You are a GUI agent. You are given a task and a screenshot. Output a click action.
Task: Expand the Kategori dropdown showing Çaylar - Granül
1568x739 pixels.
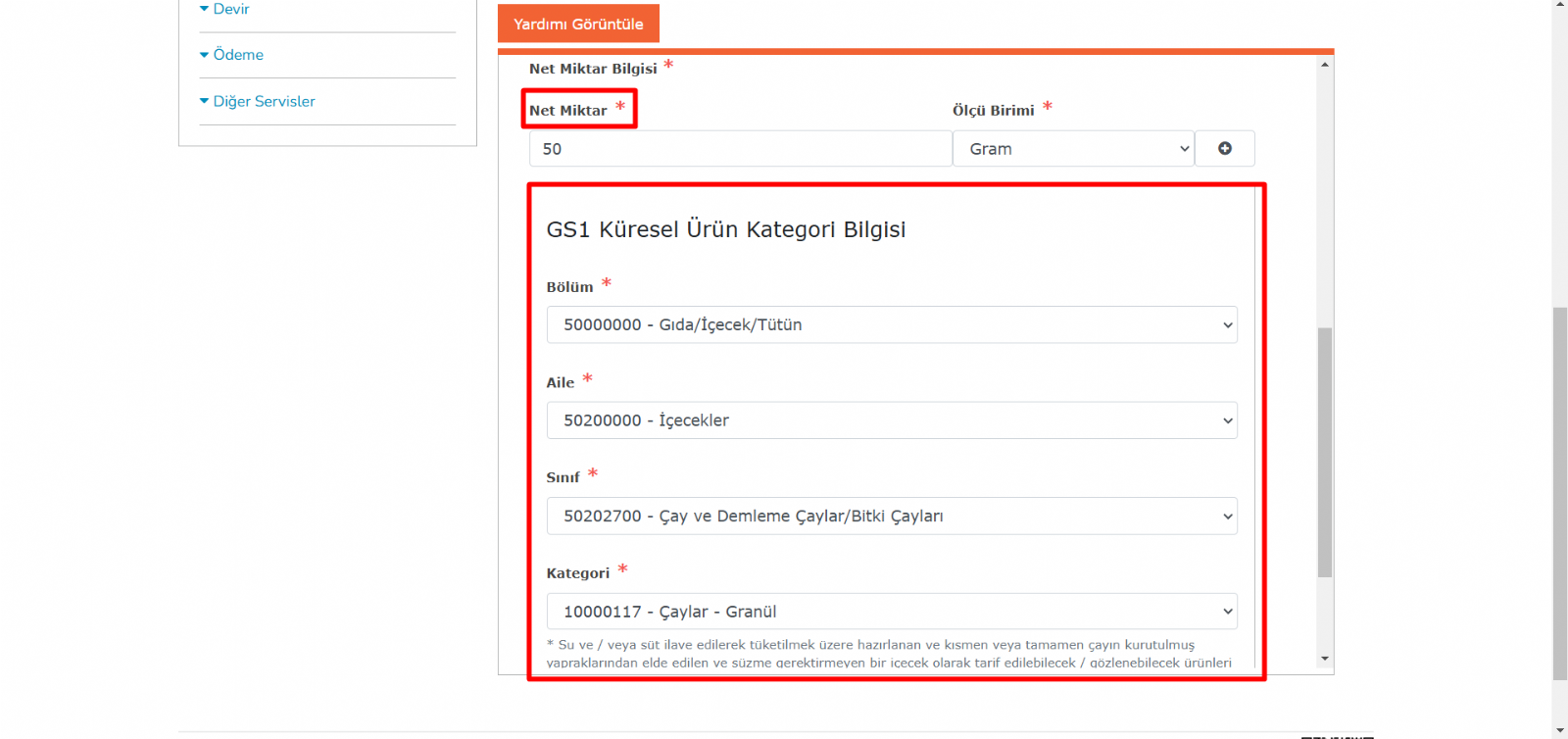coord(891,612)
